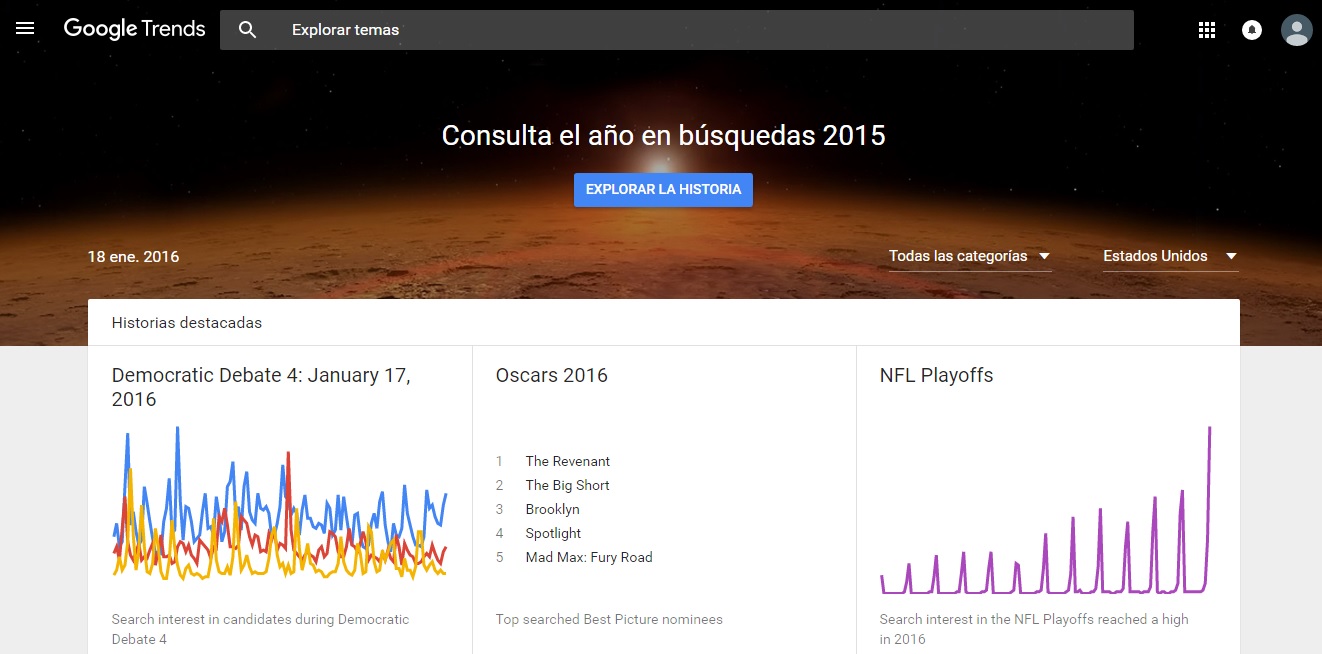Screen dimensions: 1322x654
Task: Open the user account avatar
Action: pyautogui.click(x=1296, y=30)
